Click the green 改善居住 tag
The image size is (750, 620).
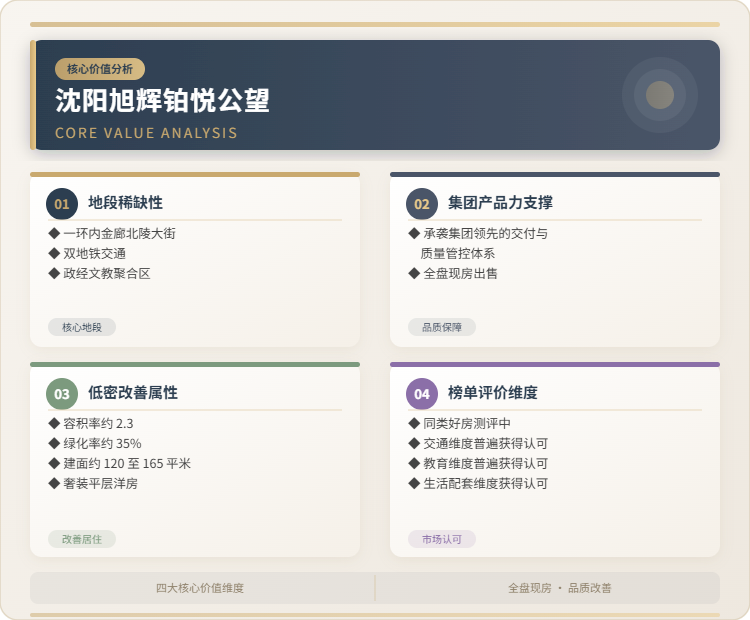pyautogui.click(x=82, y=539)
